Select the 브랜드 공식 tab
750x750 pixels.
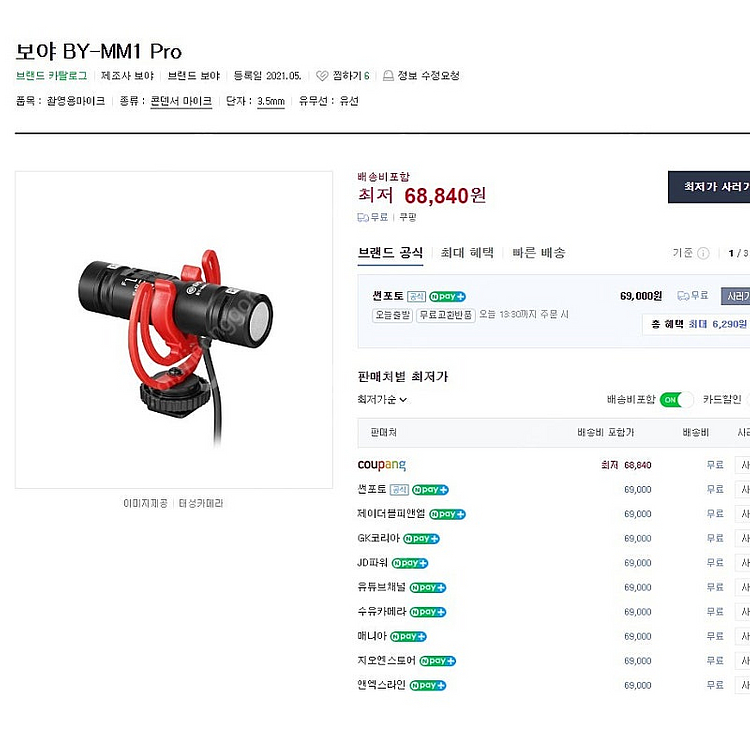pyautogui.click(x=390, y=253)
